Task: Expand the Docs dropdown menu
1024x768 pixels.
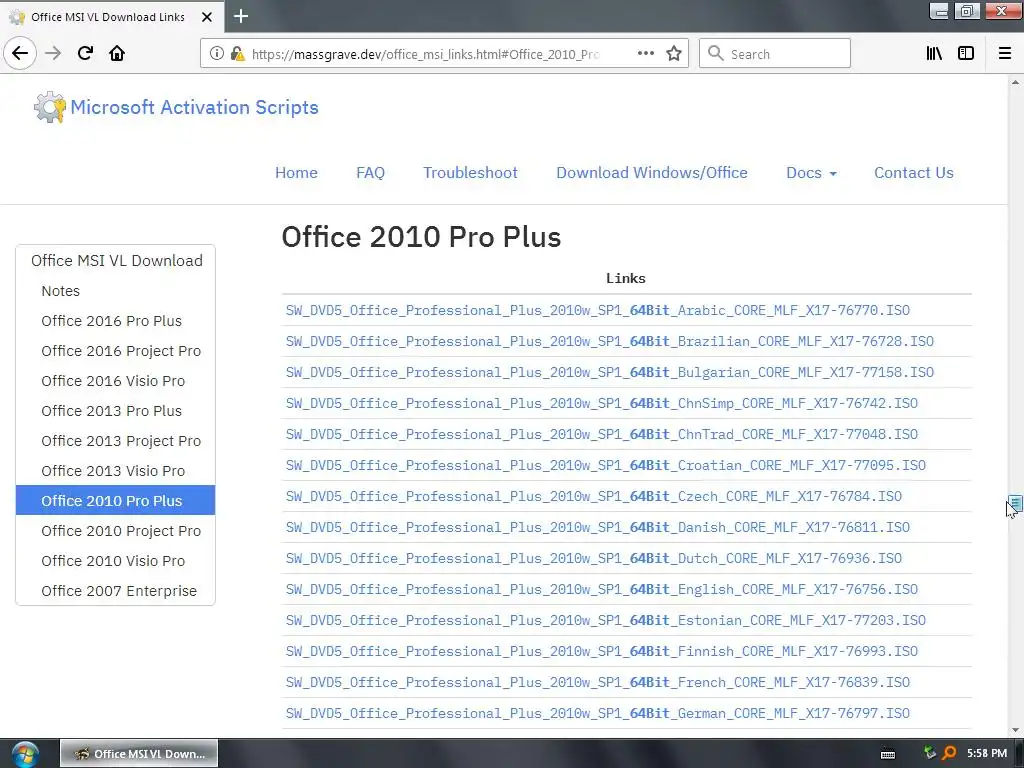Action: (x=811, y=173)
